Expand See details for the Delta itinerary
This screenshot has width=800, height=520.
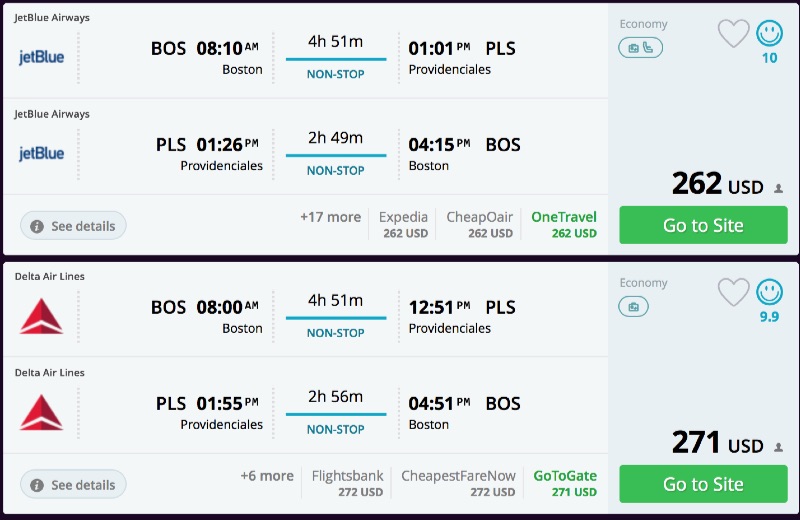(73, 485)
